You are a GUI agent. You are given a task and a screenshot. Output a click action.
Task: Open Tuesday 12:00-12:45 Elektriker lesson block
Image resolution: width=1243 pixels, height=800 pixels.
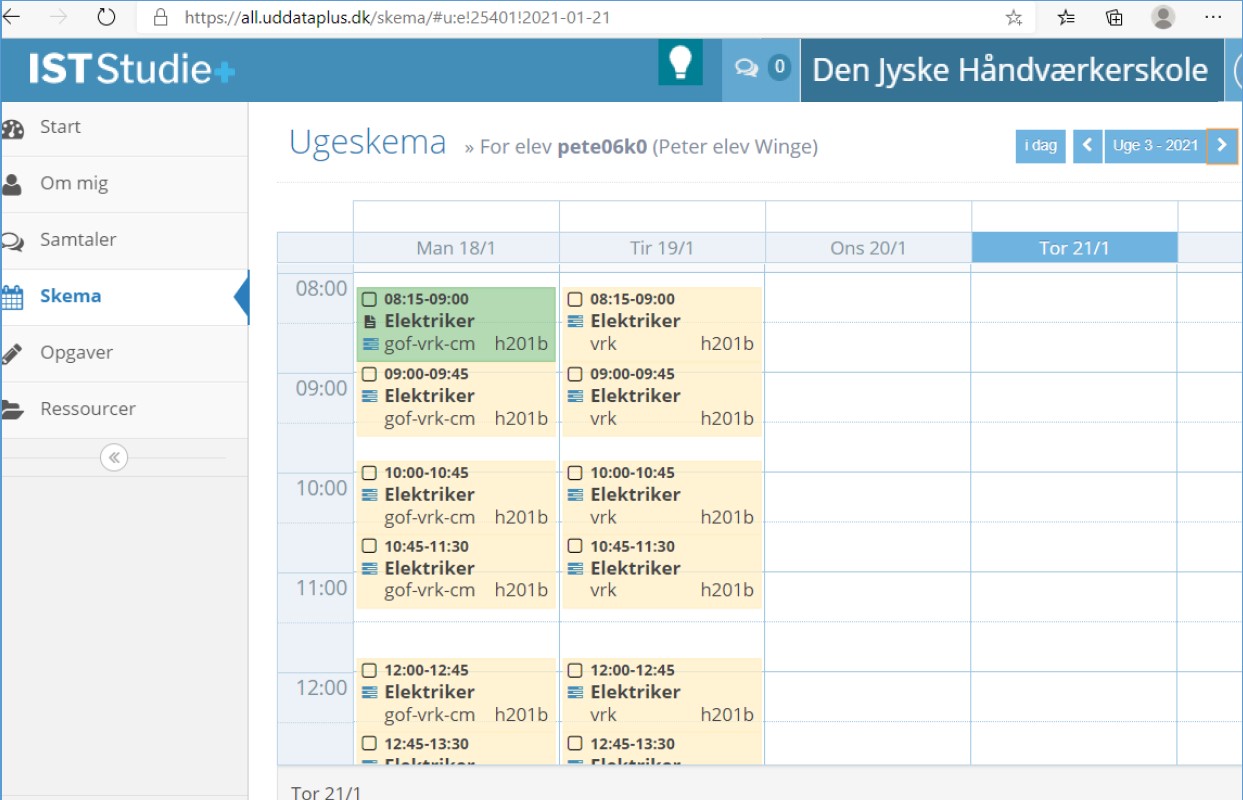pos(662,693)
